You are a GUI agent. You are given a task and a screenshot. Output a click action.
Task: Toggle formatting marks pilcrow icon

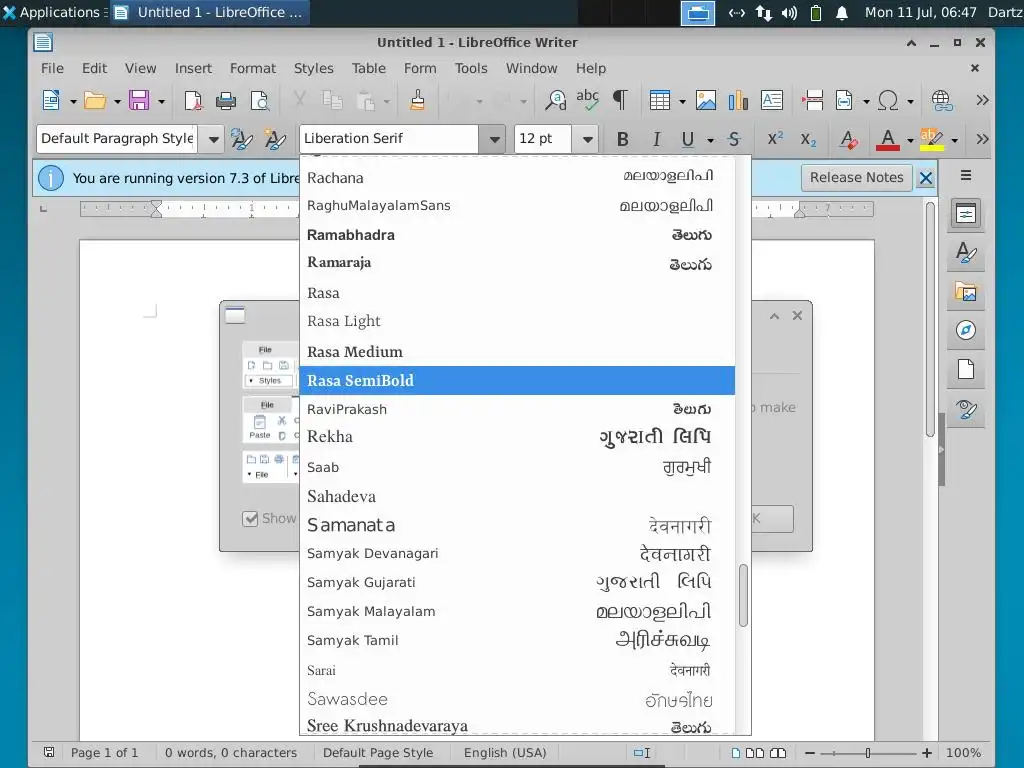point(620,101)
